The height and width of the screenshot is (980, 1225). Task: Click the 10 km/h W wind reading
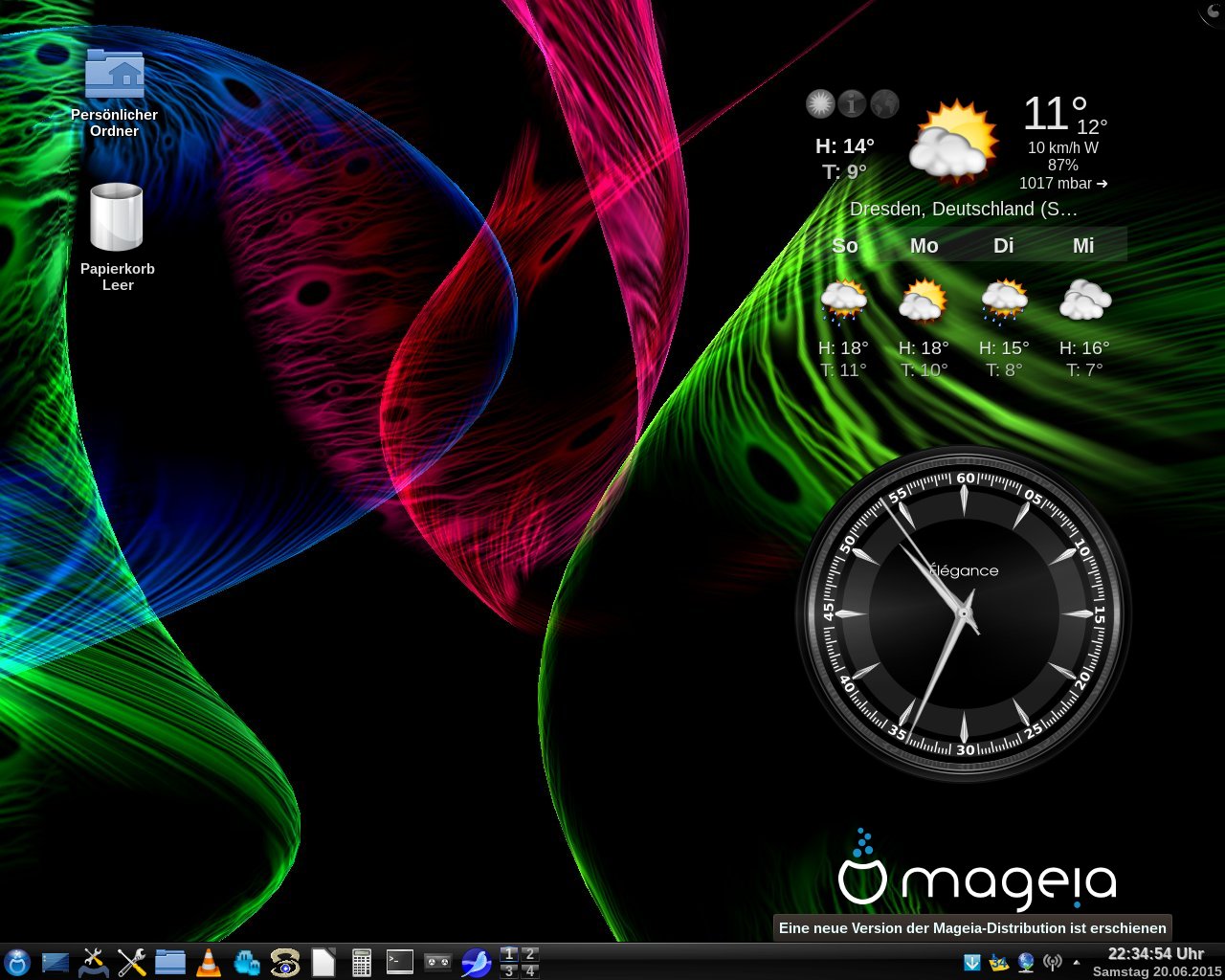[x=1063, y=147]
